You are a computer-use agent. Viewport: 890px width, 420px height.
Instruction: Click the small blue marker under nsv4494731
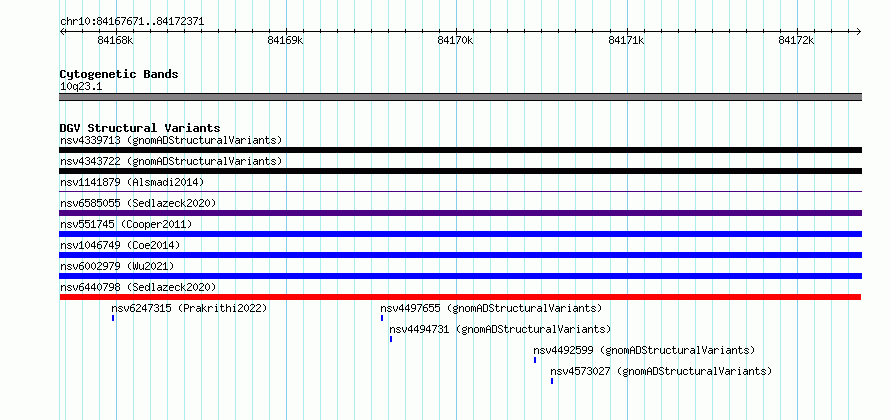pos(391,339)
